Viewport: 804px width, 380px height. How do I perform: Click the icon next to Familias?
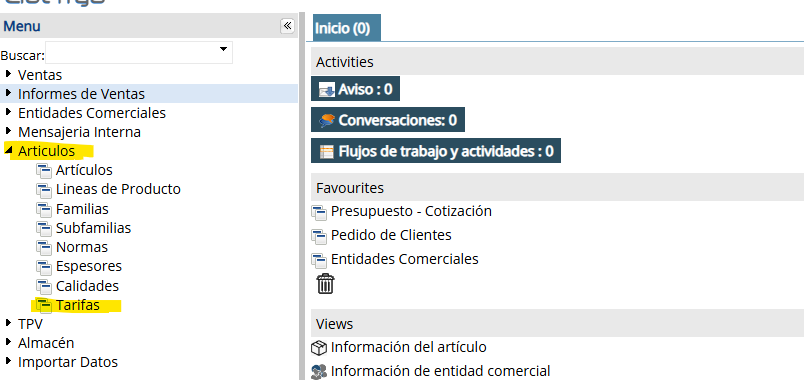(44, 210)
